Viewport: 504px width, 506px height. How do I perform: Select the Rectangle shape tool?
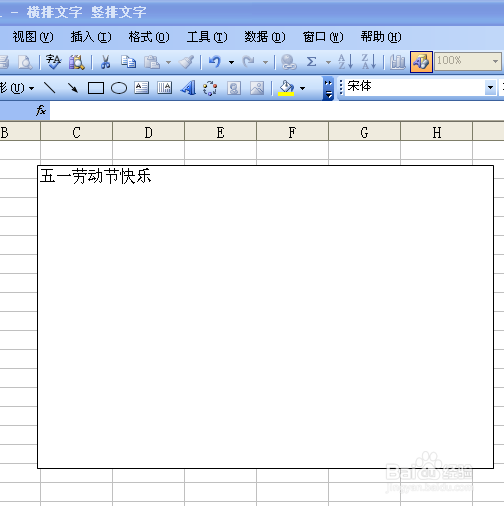point(96,88)
